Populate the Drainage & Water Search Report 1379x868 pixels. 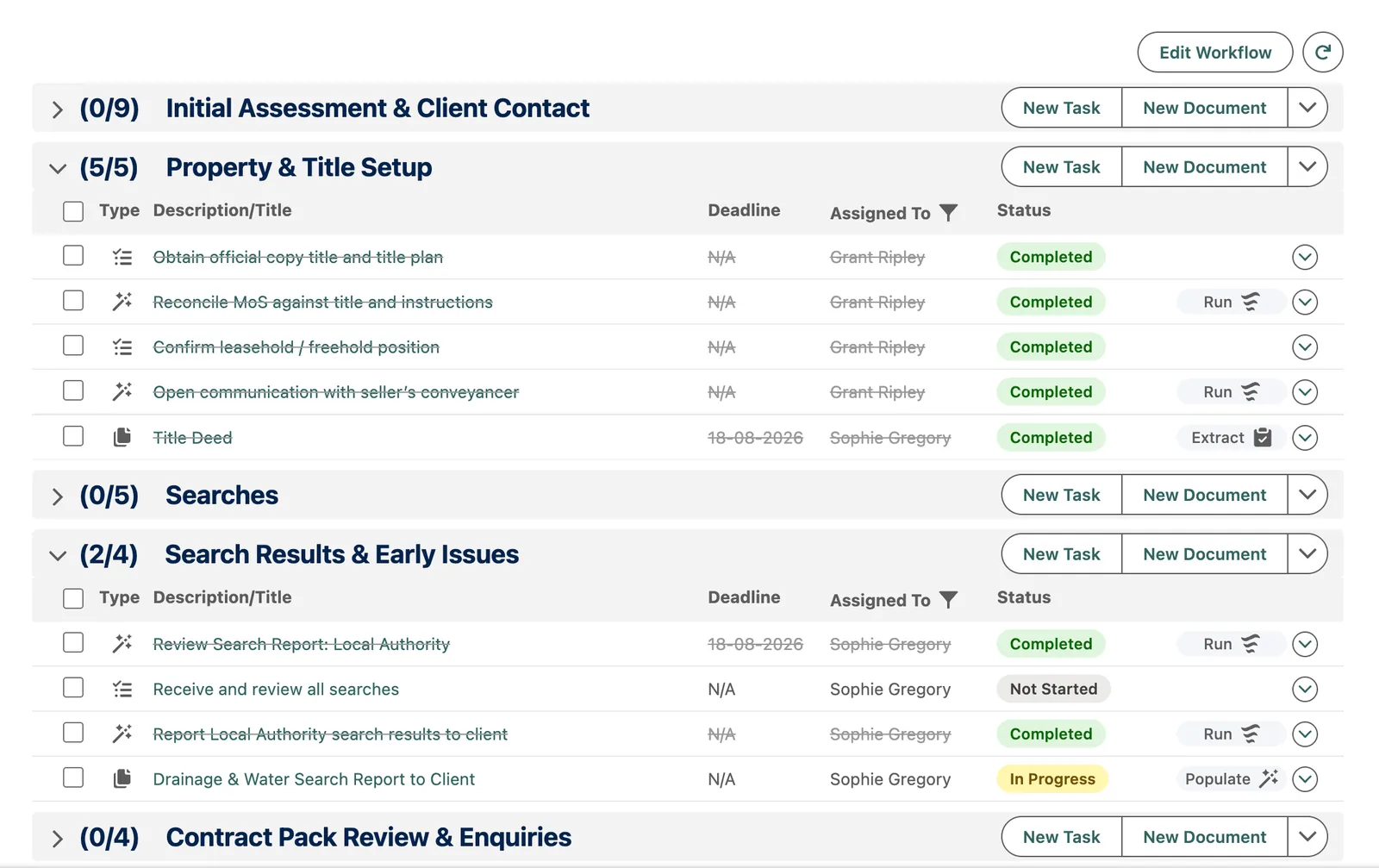1231,778
